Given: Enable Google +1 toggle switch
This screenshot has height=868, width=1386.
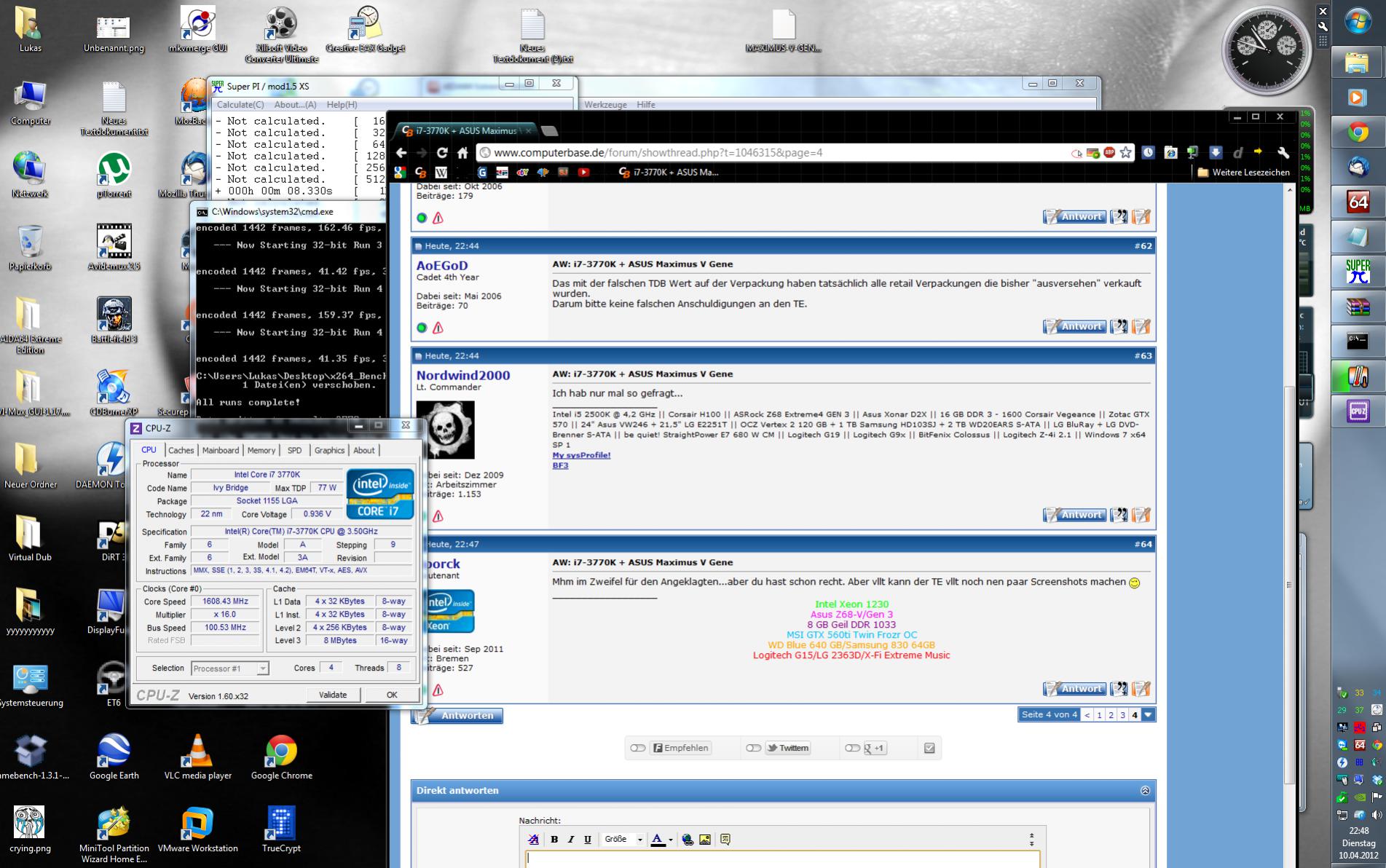Looking at the screenshot, I should click(852, 748).
